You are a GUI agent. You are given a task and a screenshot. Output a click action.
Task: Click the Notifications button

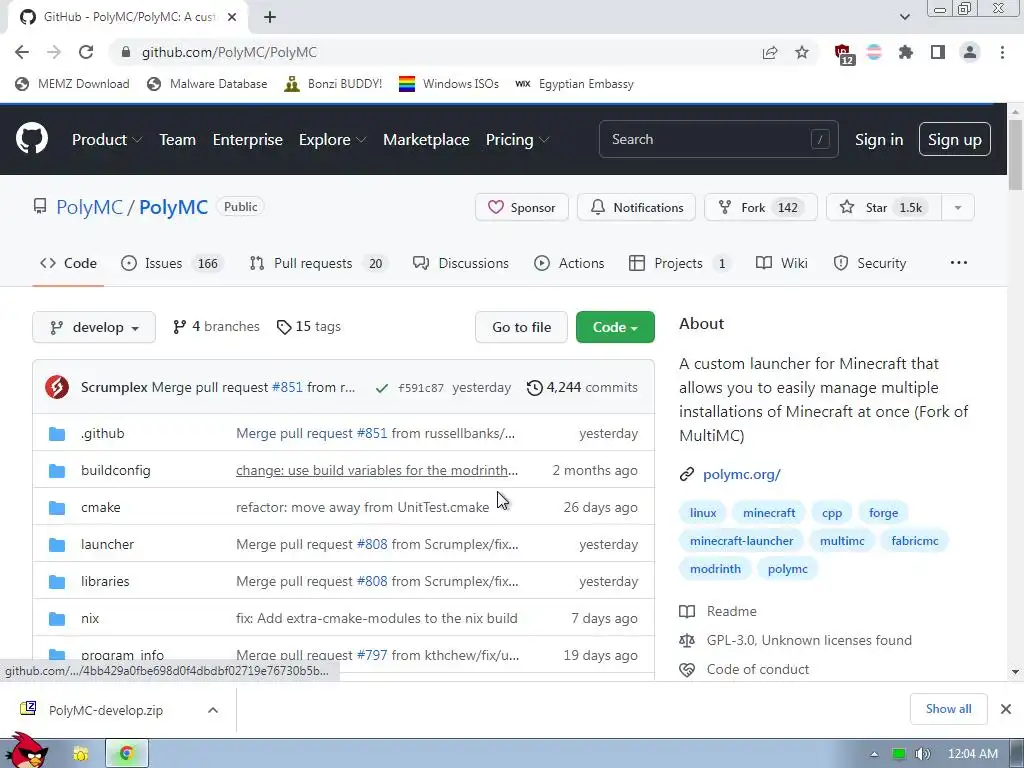tap(637, 208)
